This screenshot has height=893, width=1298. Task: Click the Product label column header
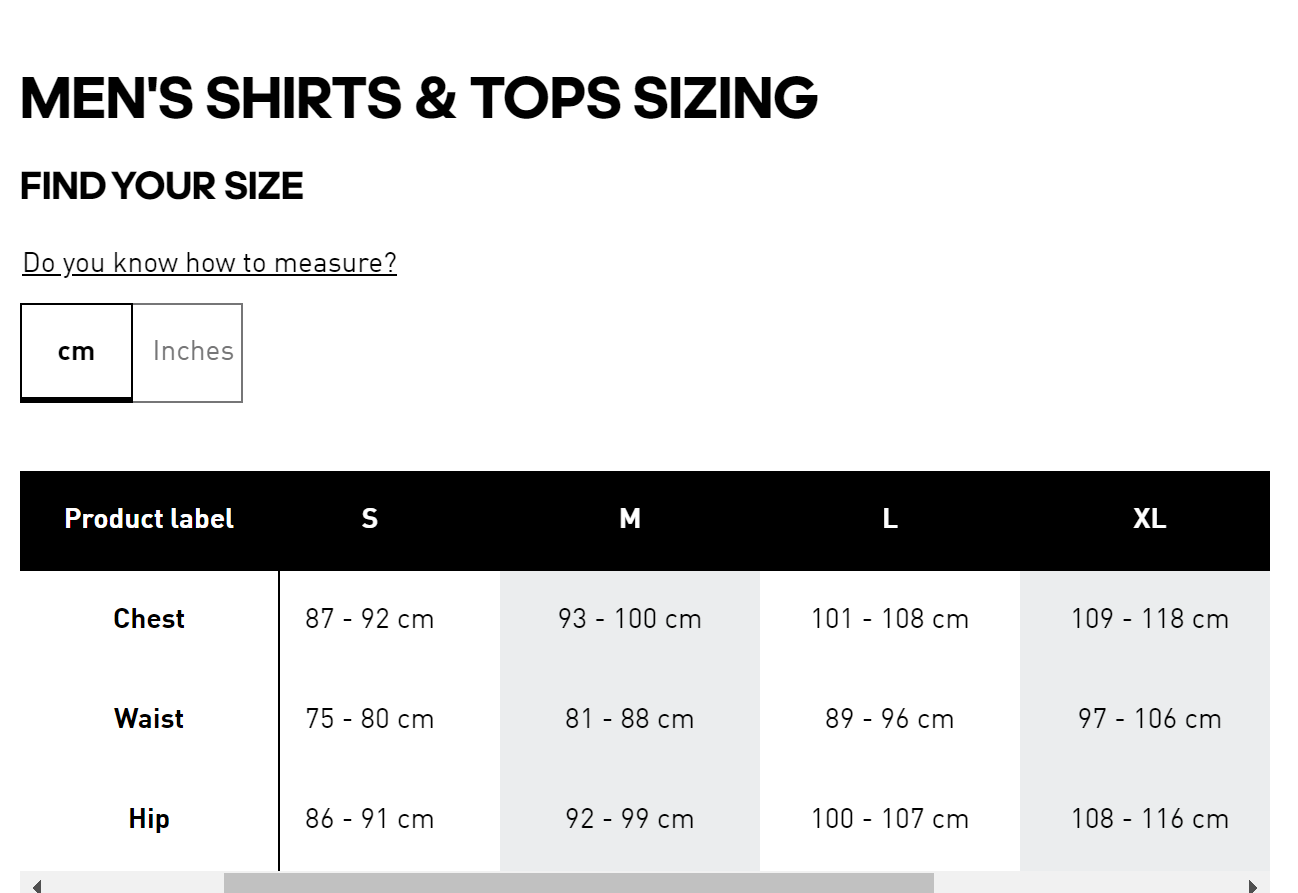[x=149, y=519]
